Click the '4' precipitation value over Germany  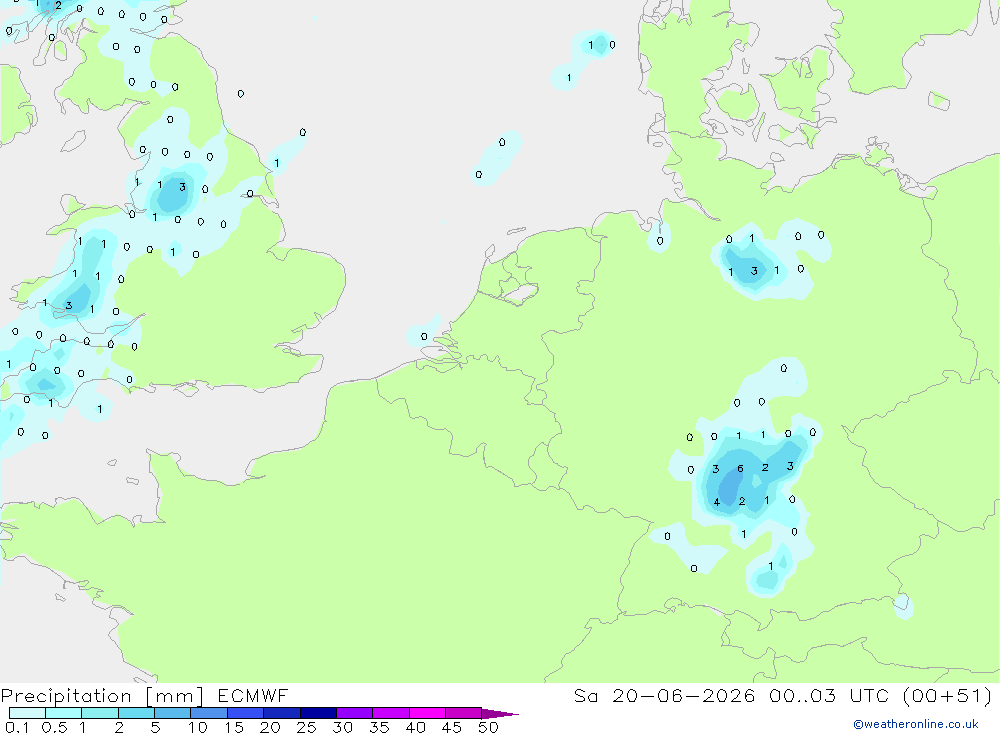[717, 502]
